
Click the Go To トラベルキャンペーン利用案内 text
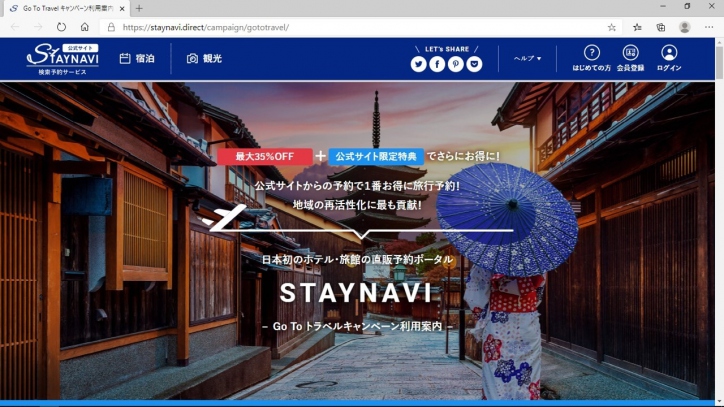tap(357, 326)
